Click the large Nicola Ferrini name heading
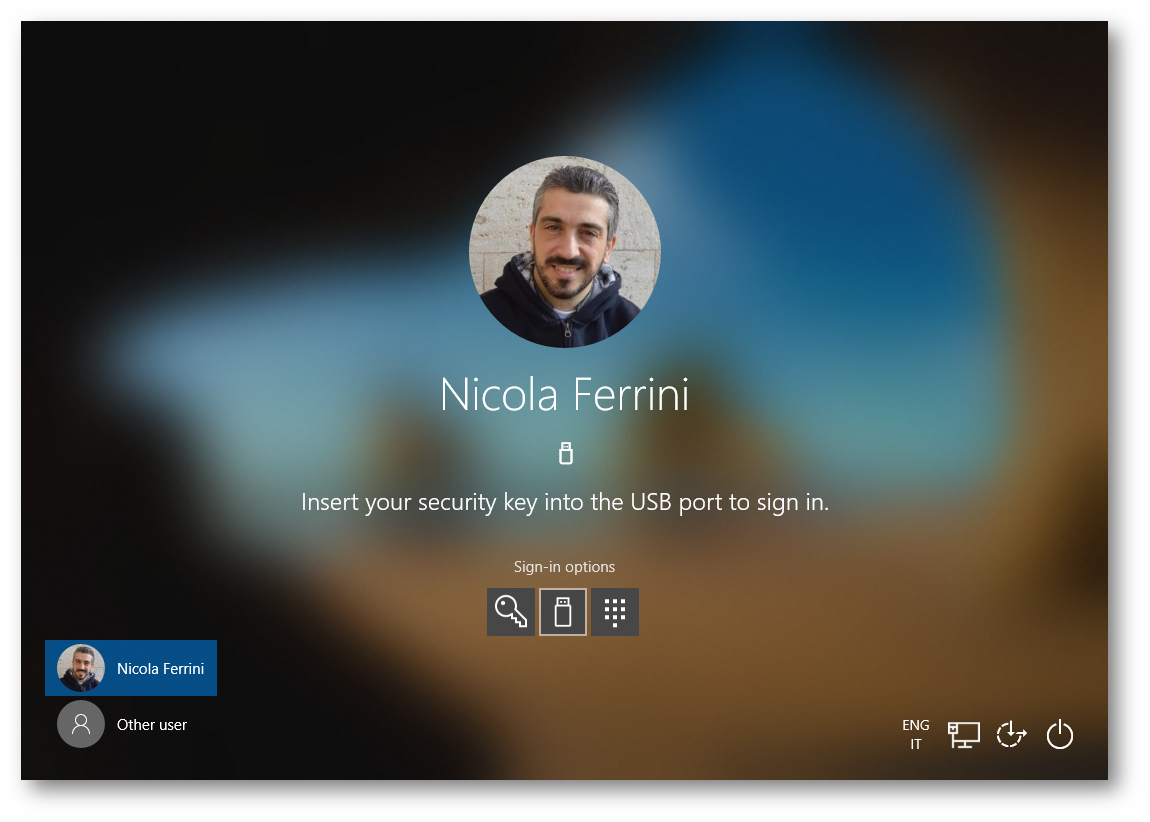The width and height of the screenshot is (1150, 822). pos(565,395)
